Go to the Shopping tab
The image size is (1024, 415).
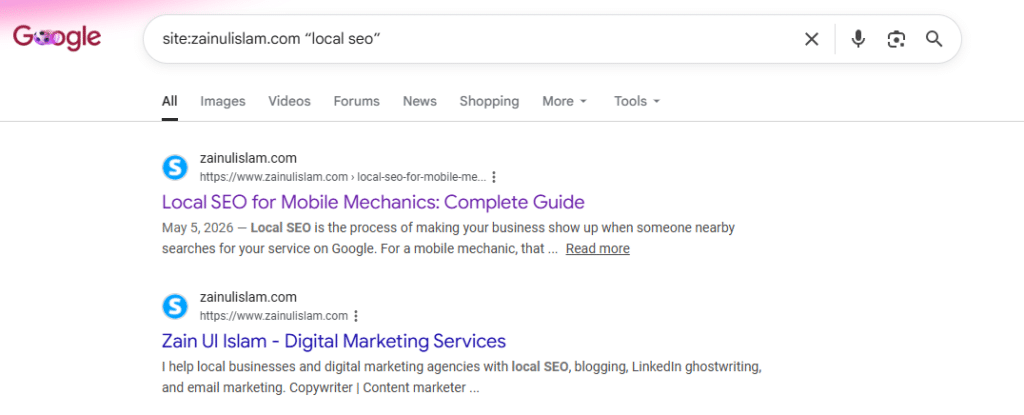click(x=489, y=101)
